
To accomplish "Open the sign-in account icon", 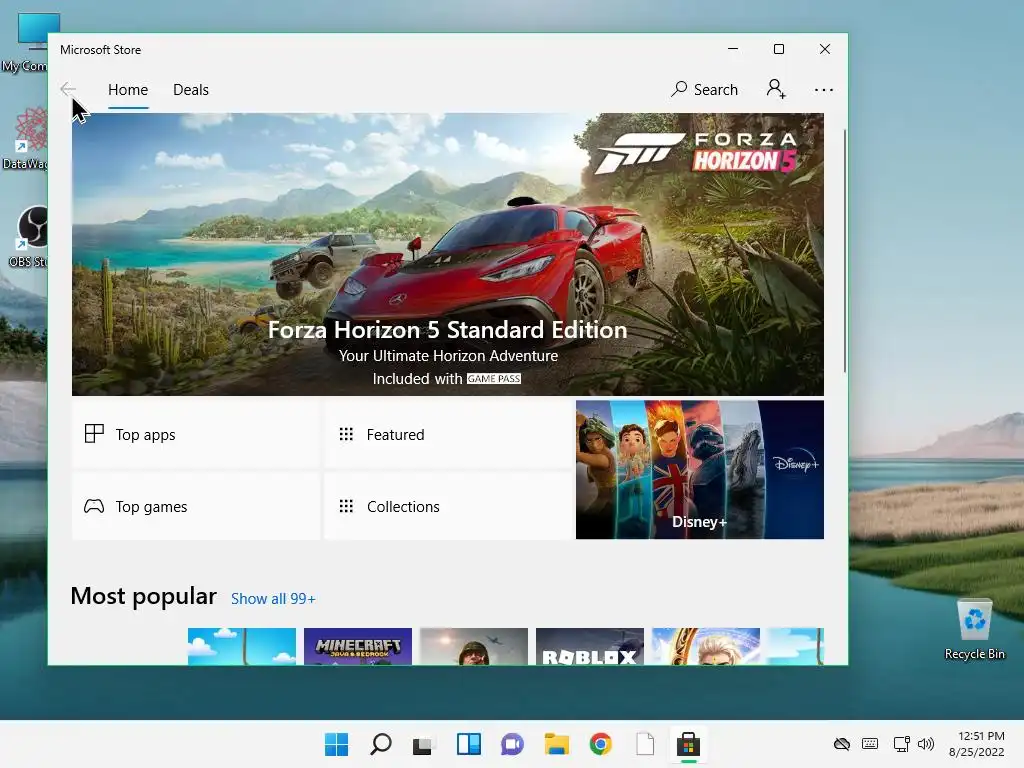I will pyautogui.click(x=776, y=89).
